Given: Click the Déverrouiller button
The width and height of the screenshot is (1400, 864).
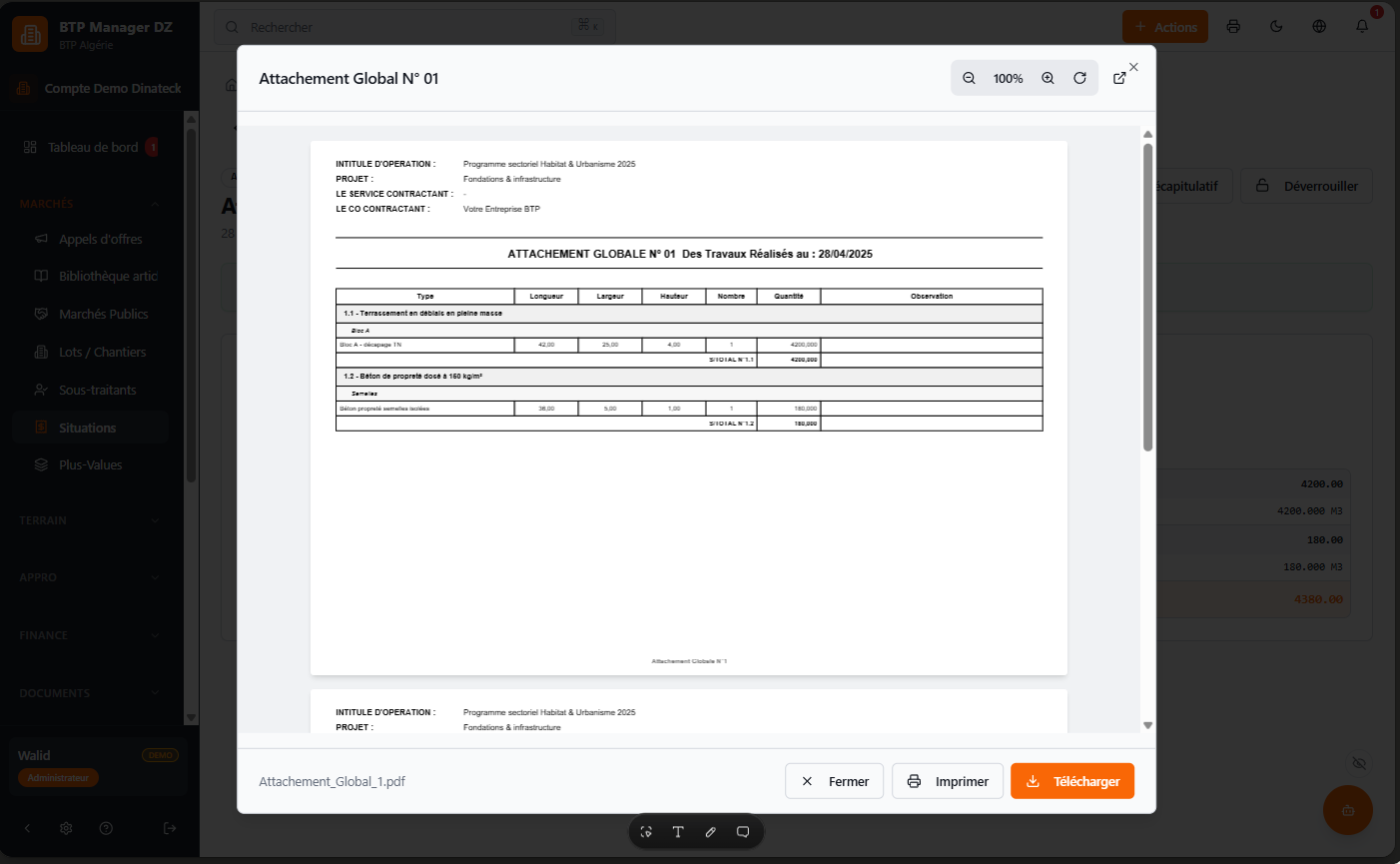Looking at the screenshot, I should click(x=1306, y=186).
